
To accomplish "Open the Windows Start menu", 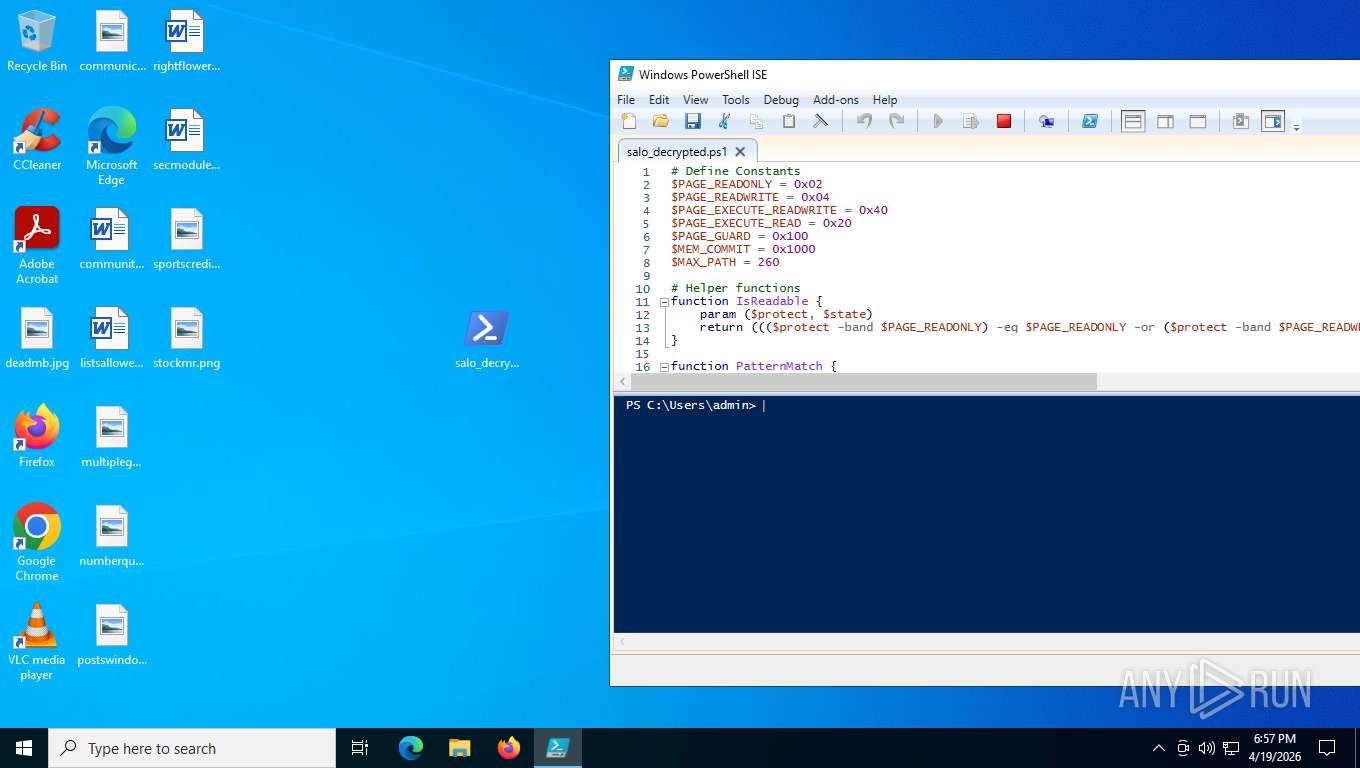I will click(x=24, y=748).
